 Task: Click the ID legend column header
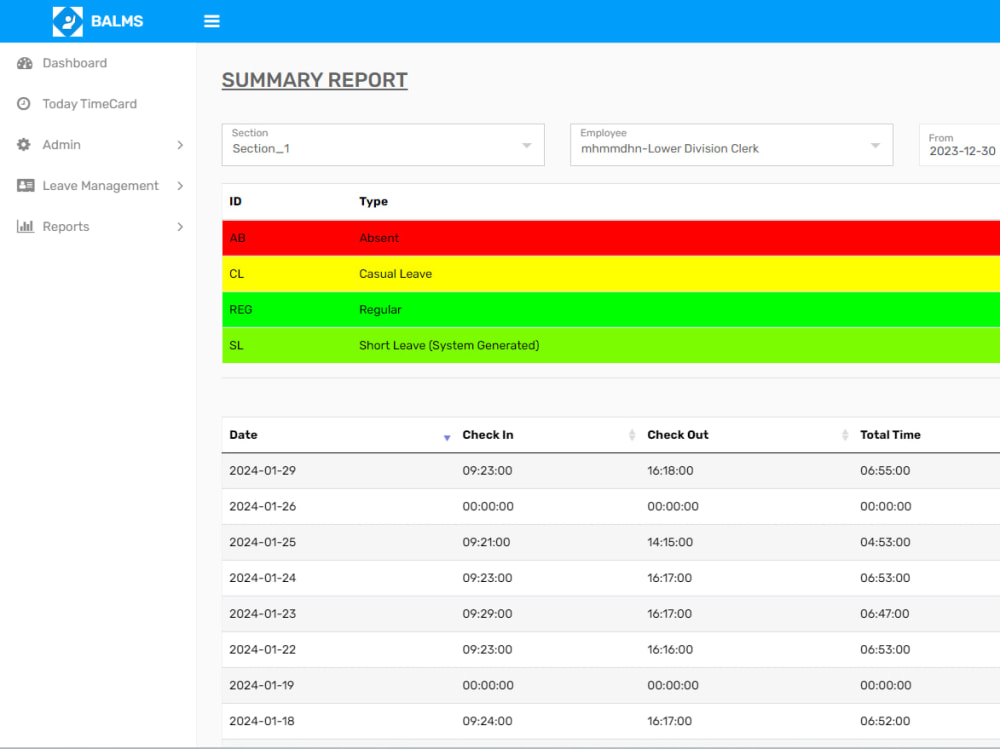point(235,202)
